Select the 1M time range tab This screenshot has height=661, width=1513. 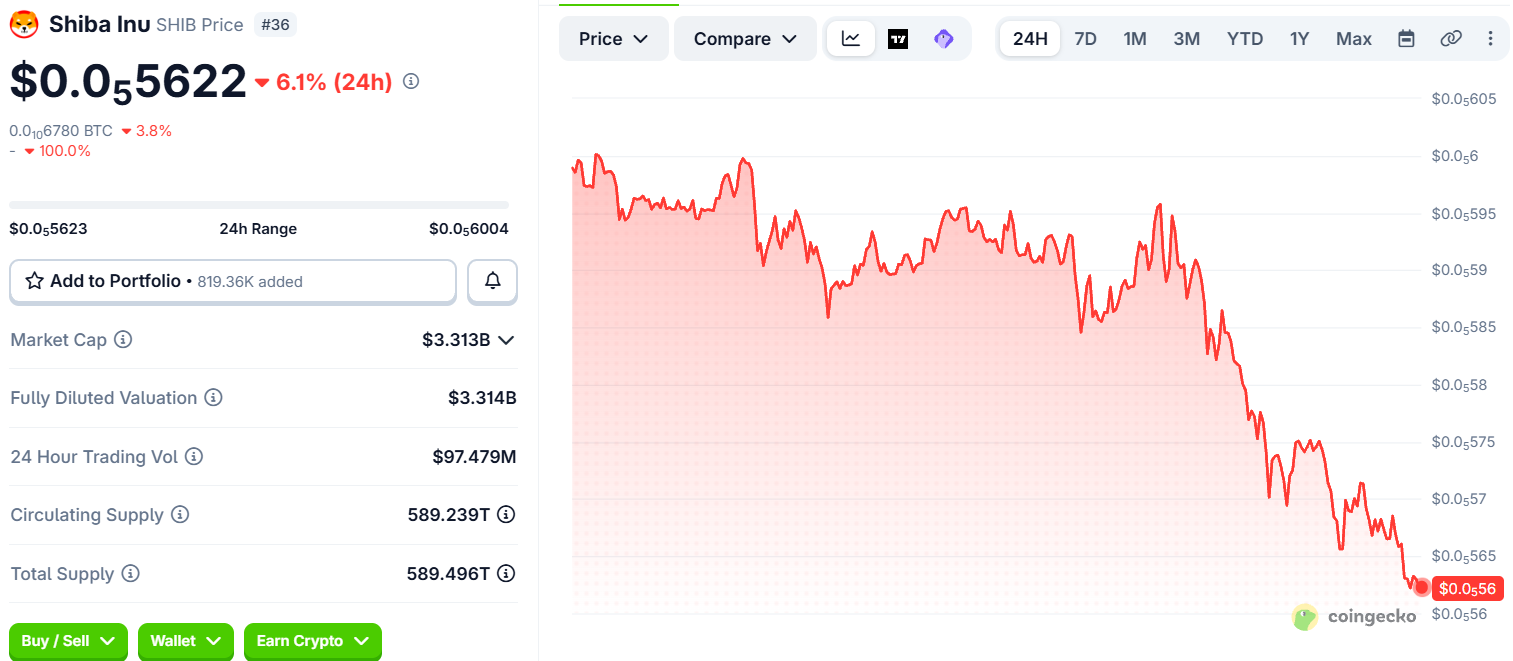pos(1134,39)
